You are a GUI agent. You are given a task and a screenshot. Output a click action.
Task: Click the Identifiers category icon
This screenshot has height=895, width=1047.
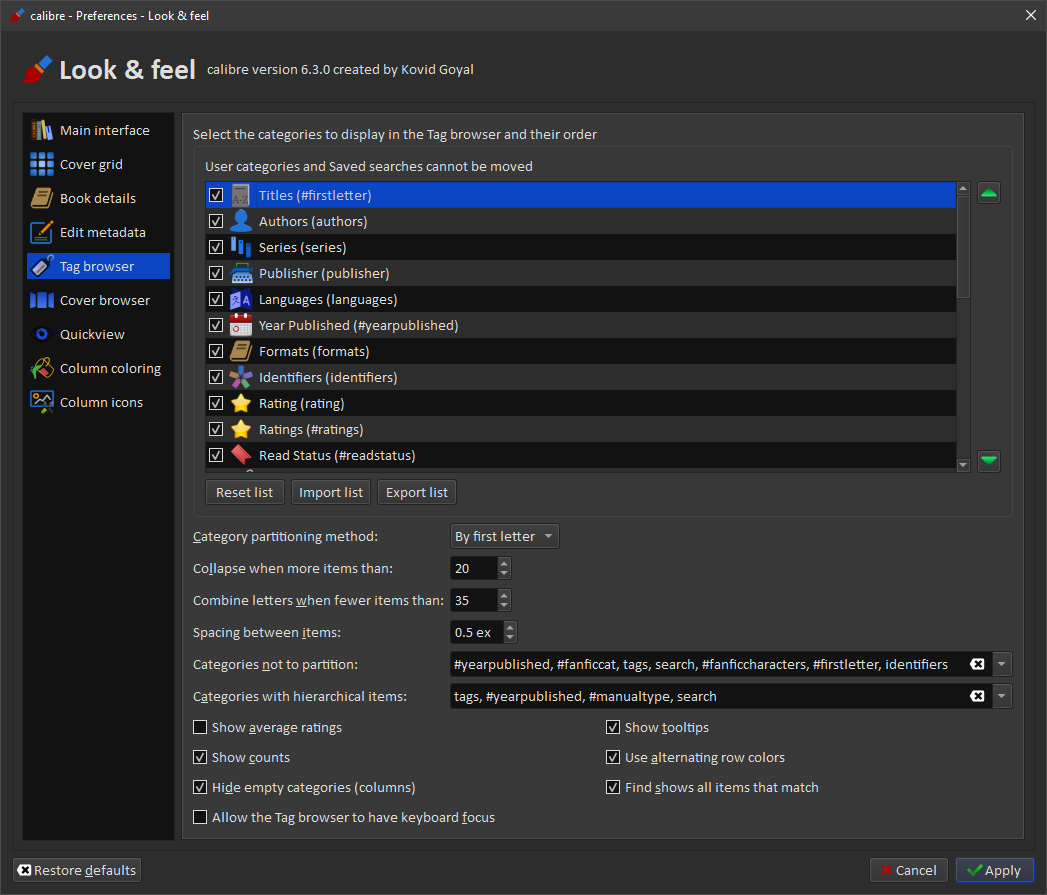pyautogui.click(x=241, y=377)
